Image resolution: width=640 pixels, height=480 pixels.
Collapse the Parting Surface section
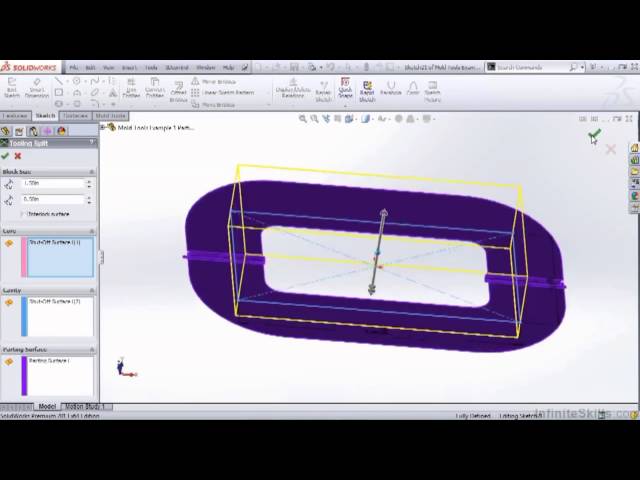[92, 350]
